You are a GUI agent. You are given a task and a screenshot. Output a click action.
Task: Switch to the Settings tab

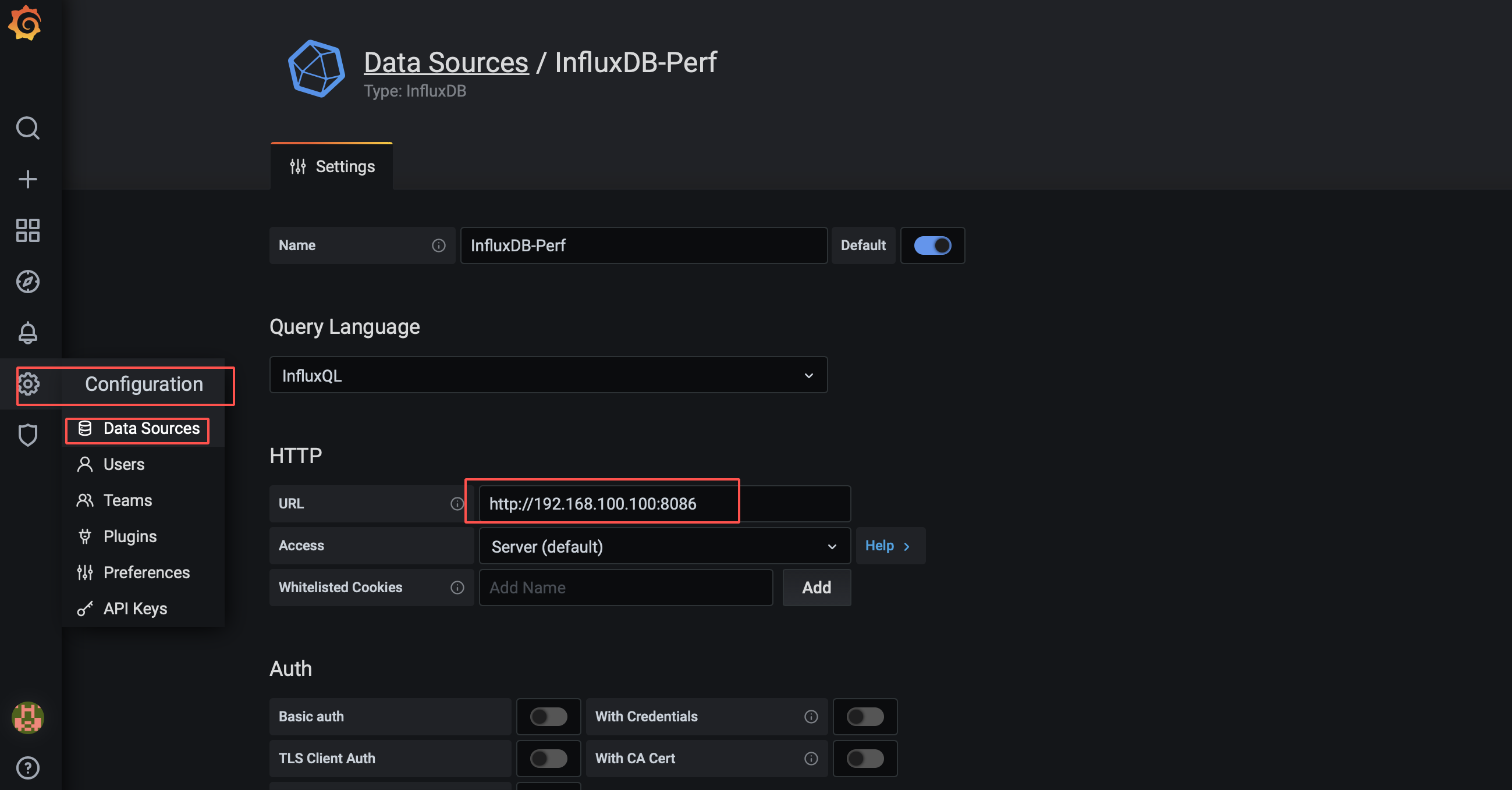[332, 166]
